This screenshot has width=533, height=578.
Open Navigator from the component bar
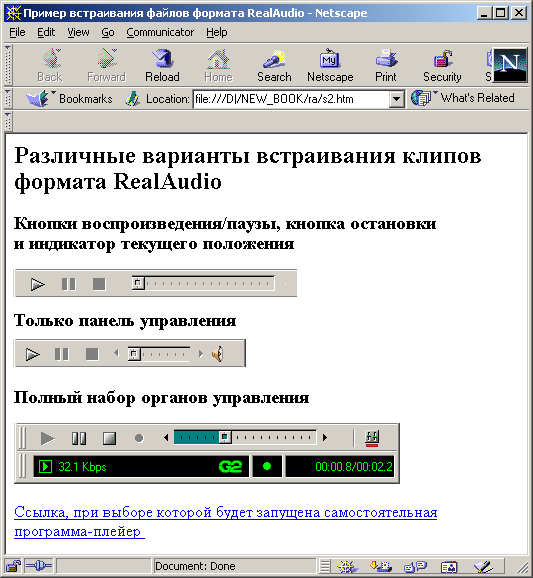(347, 566)
